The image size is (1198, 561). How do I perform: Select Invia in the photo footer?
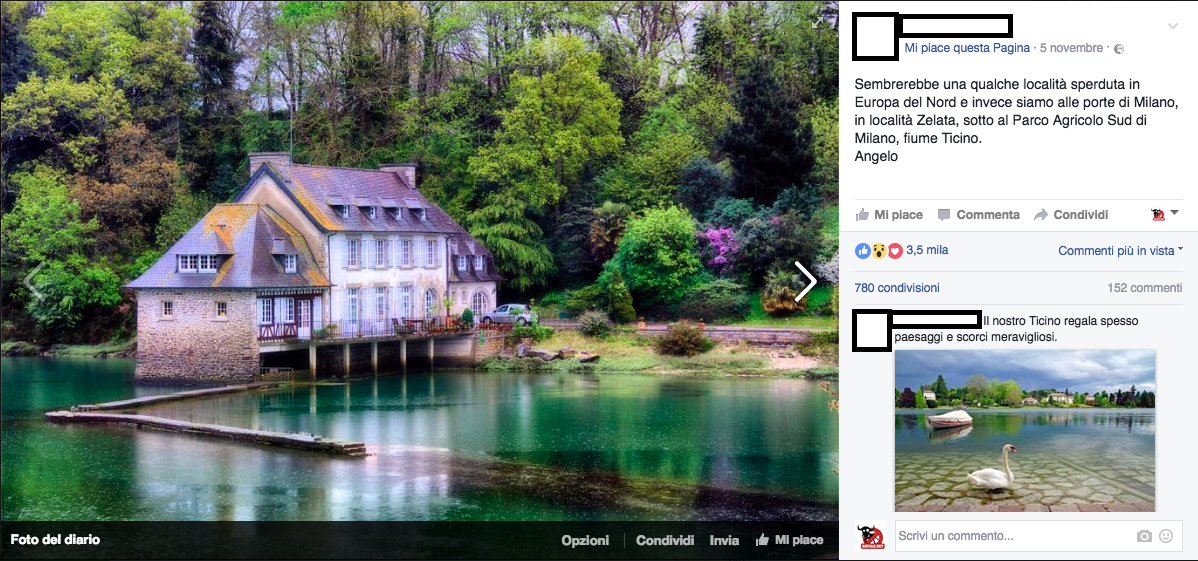724,540
